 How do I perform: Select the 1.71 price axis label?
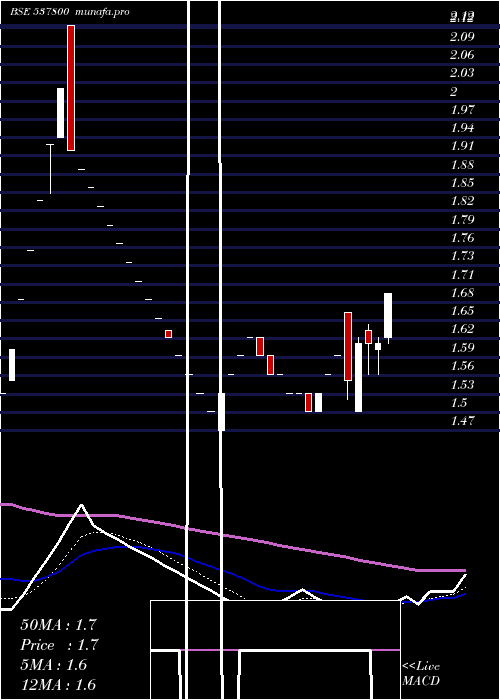[462, 274]
